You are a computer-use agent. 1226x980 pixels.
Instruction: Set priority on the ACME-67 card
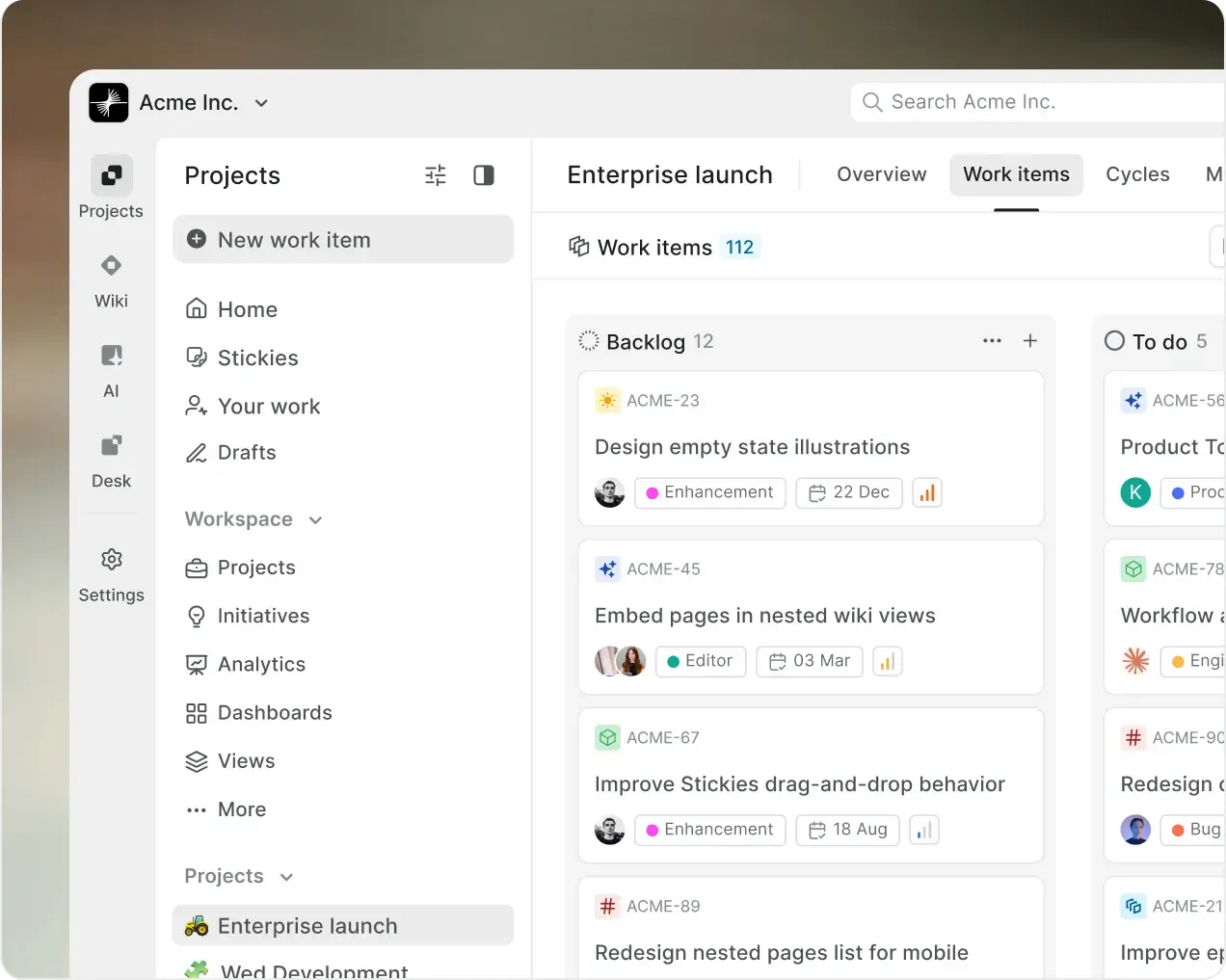tap(924, 830)
